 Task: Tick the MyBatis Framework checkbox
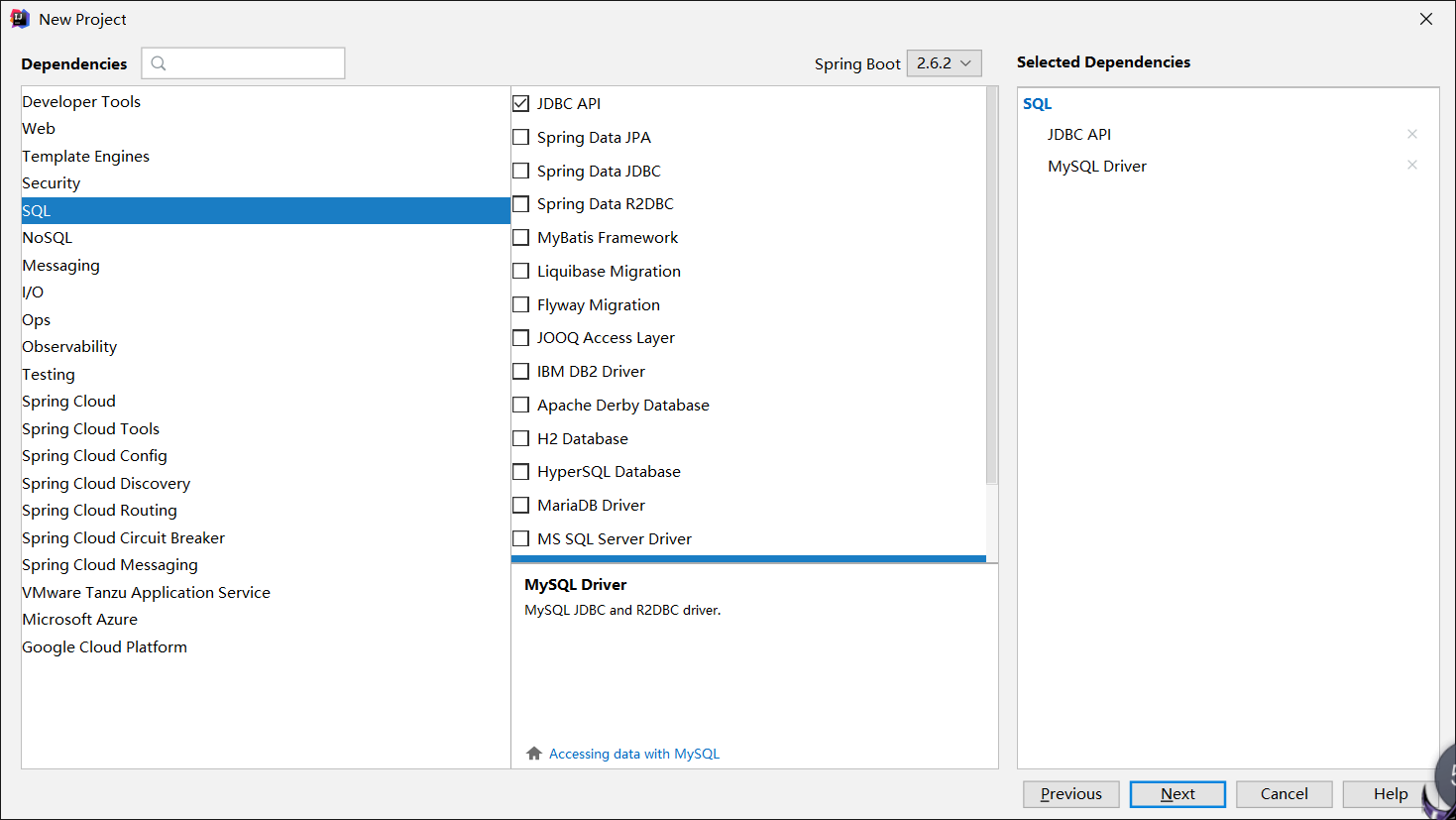521,238
